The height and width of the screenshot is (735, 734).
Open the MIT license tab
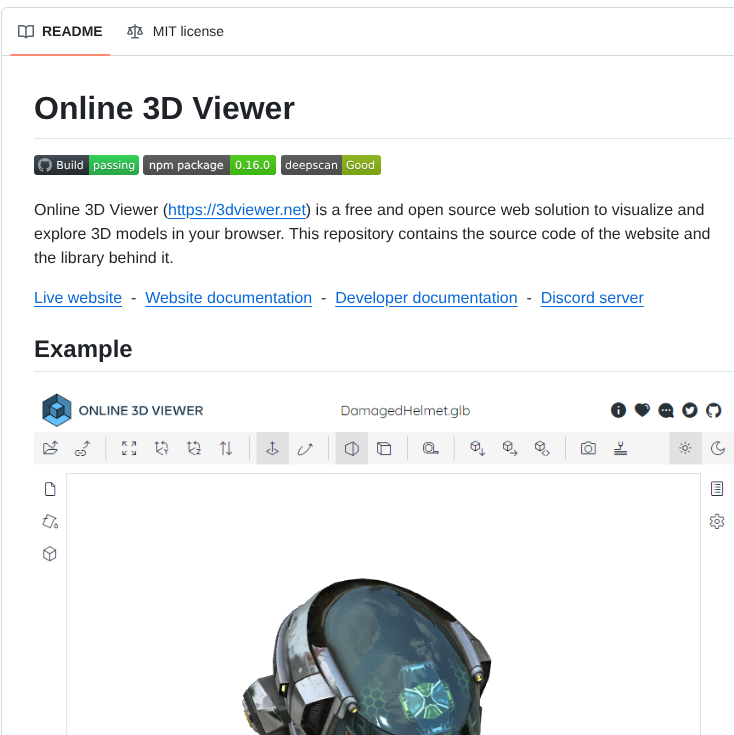tap(175, 31)
